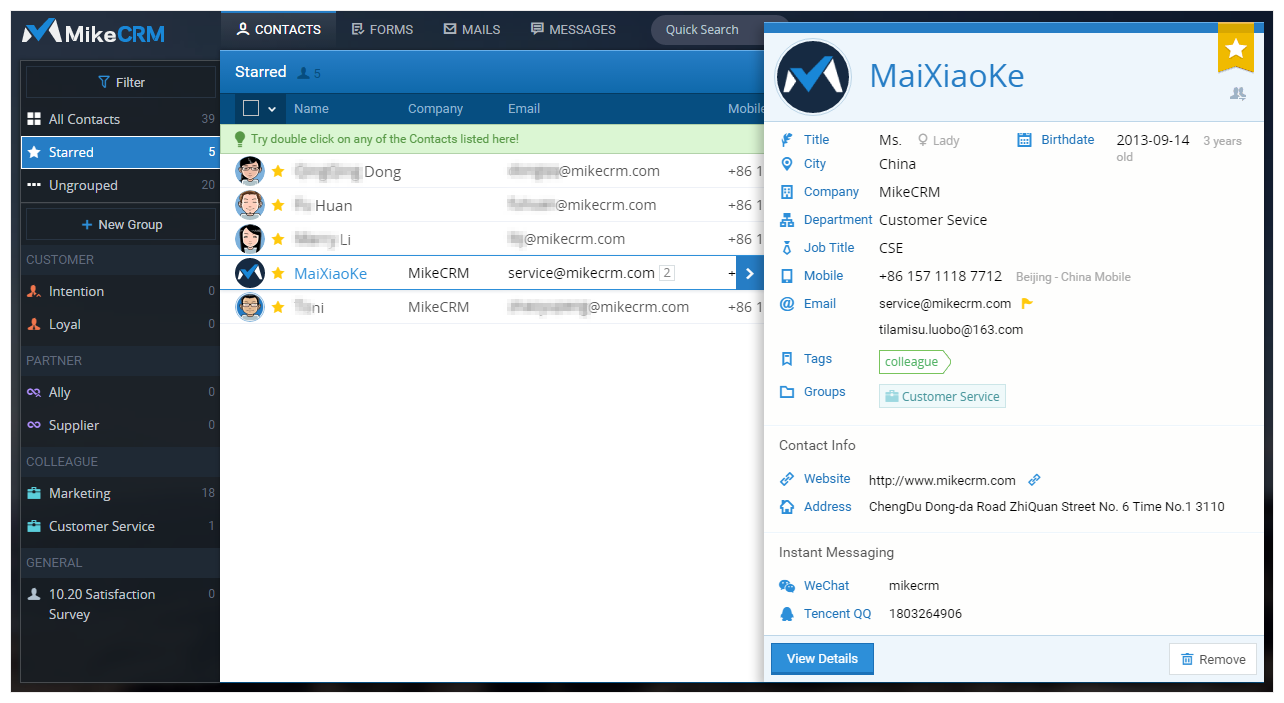Viewport: 1284px width, 703px height.
Task: Click the +86 157 1118 7712 mobile number
Action: pos(940,276)
